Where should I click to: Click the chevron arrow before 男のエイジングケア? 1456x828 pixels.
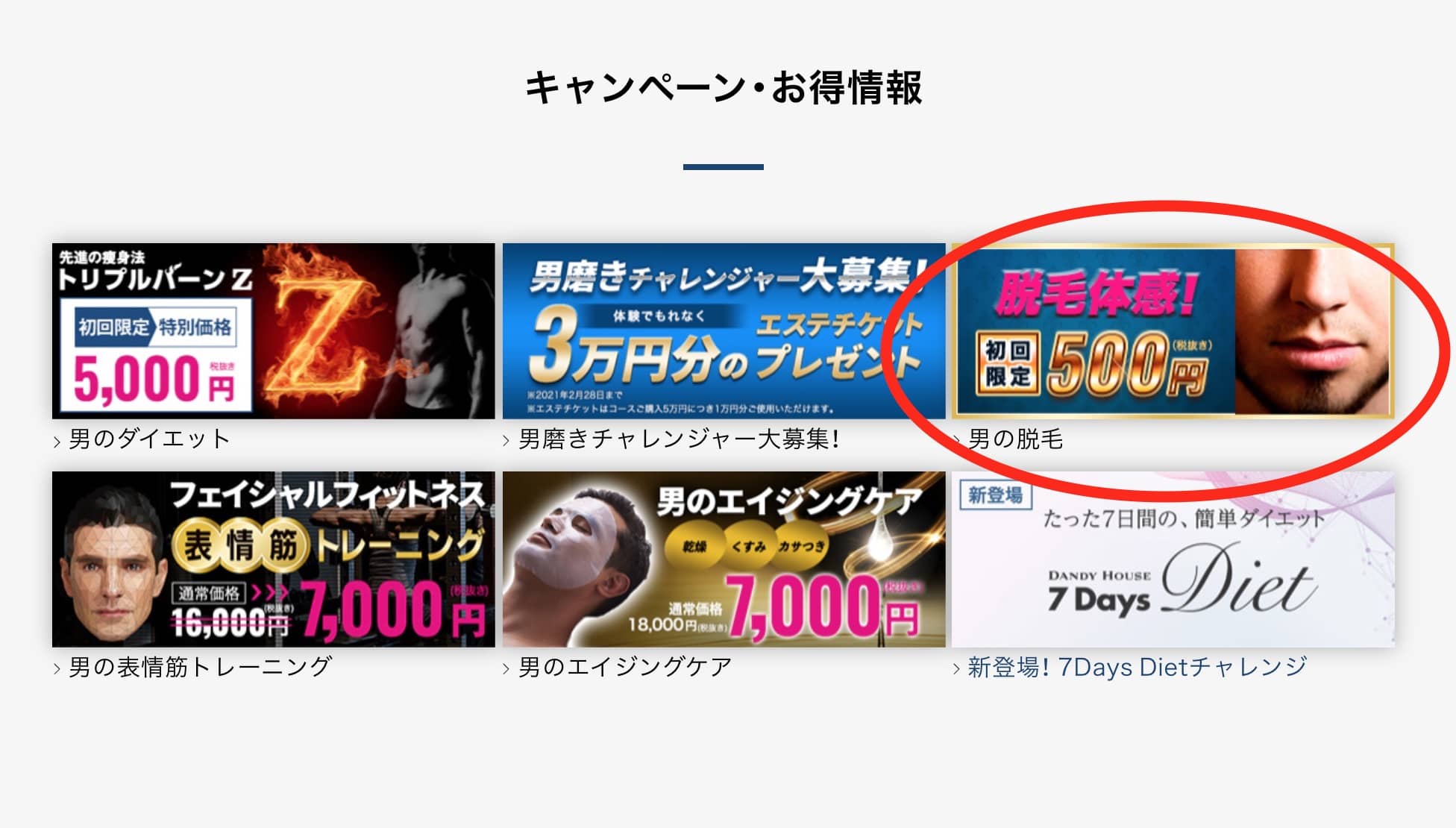pyautogui.click(x=506, y=670)
